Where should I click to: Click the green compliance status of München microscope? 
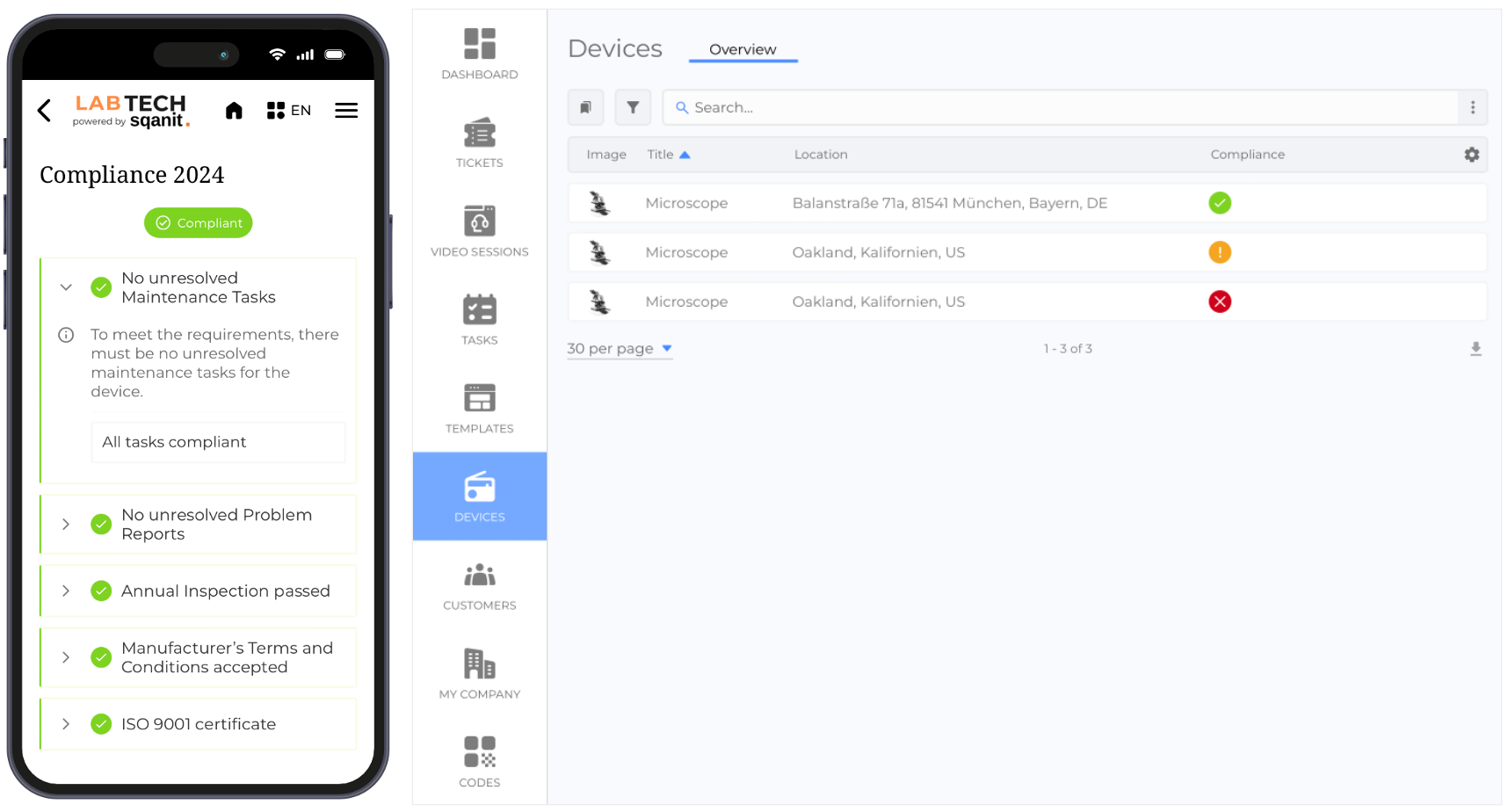click(1220, 203)
